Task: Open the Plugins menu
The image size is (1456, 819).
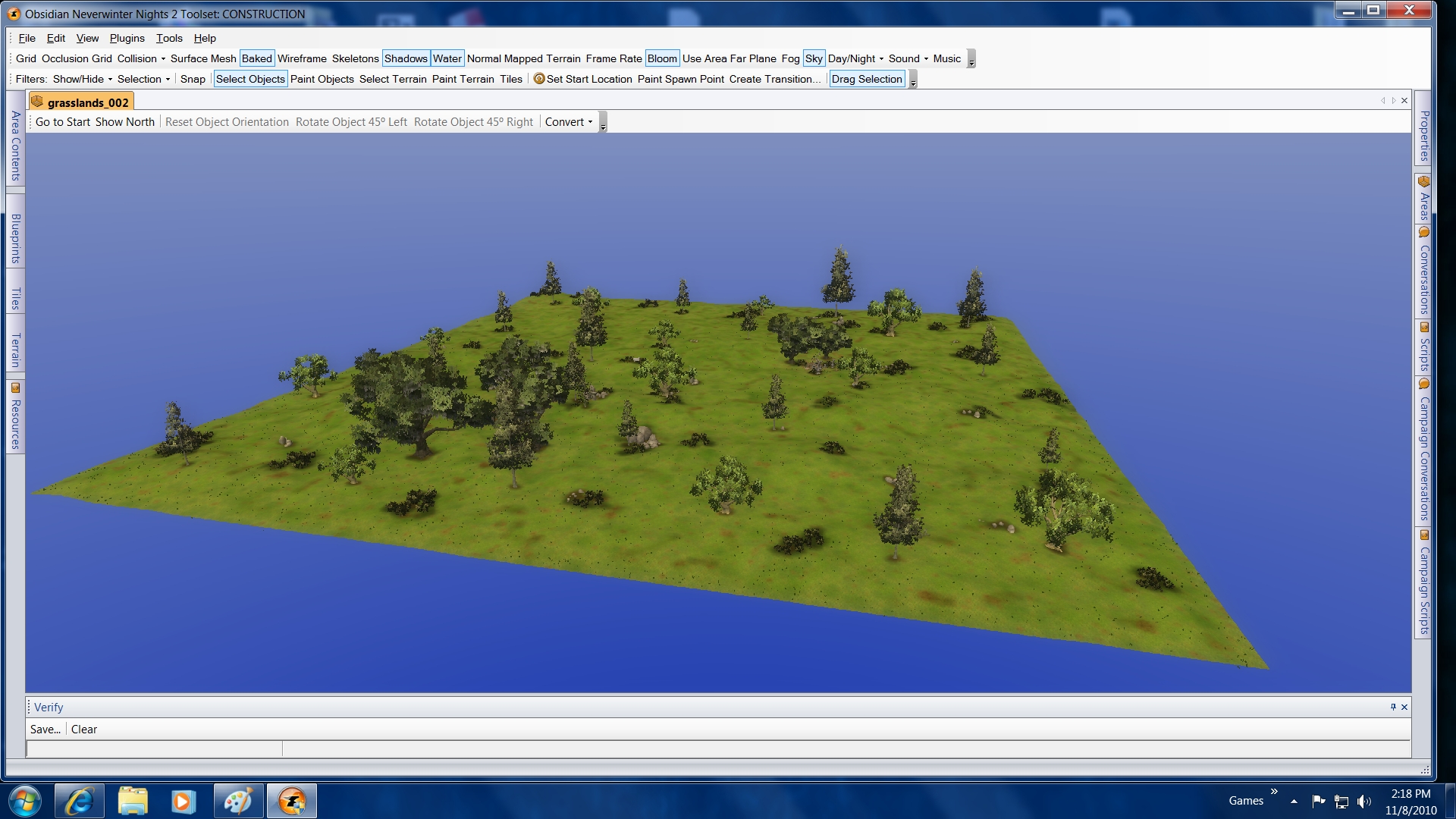Action: 127,38
